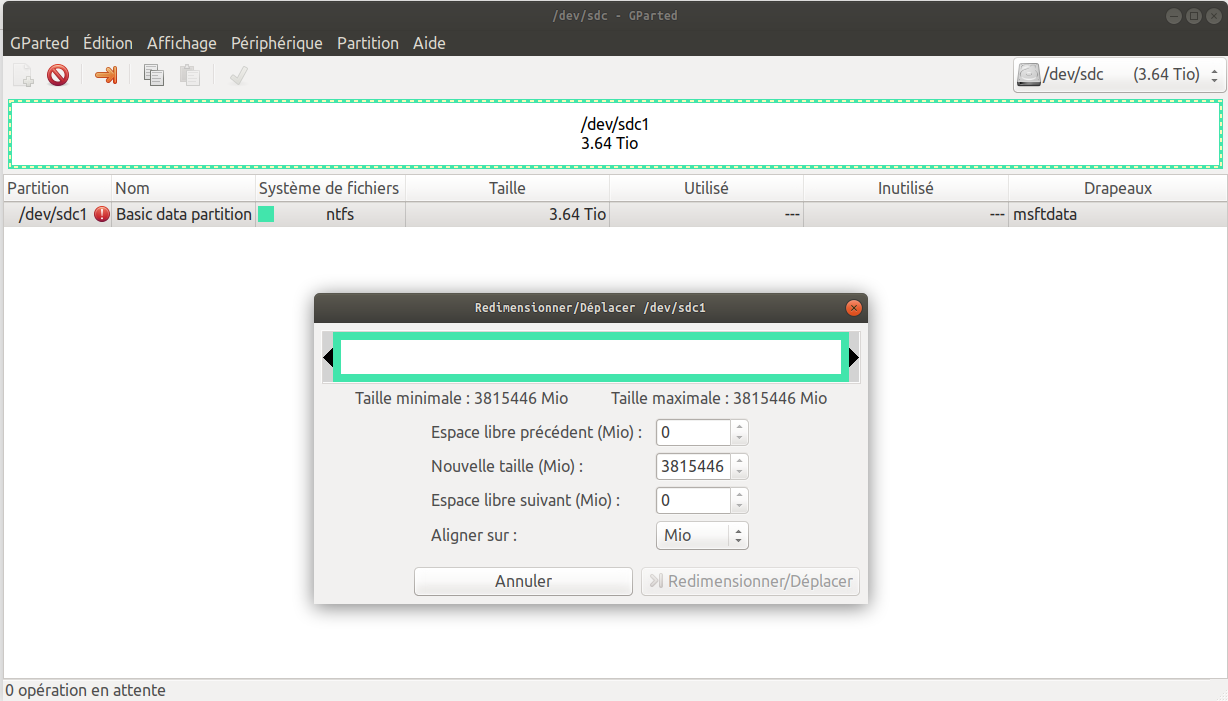Screen dimensions: 1228x701
Task: Click the "0 opération en attente" status text
Action: click(86, 690)
